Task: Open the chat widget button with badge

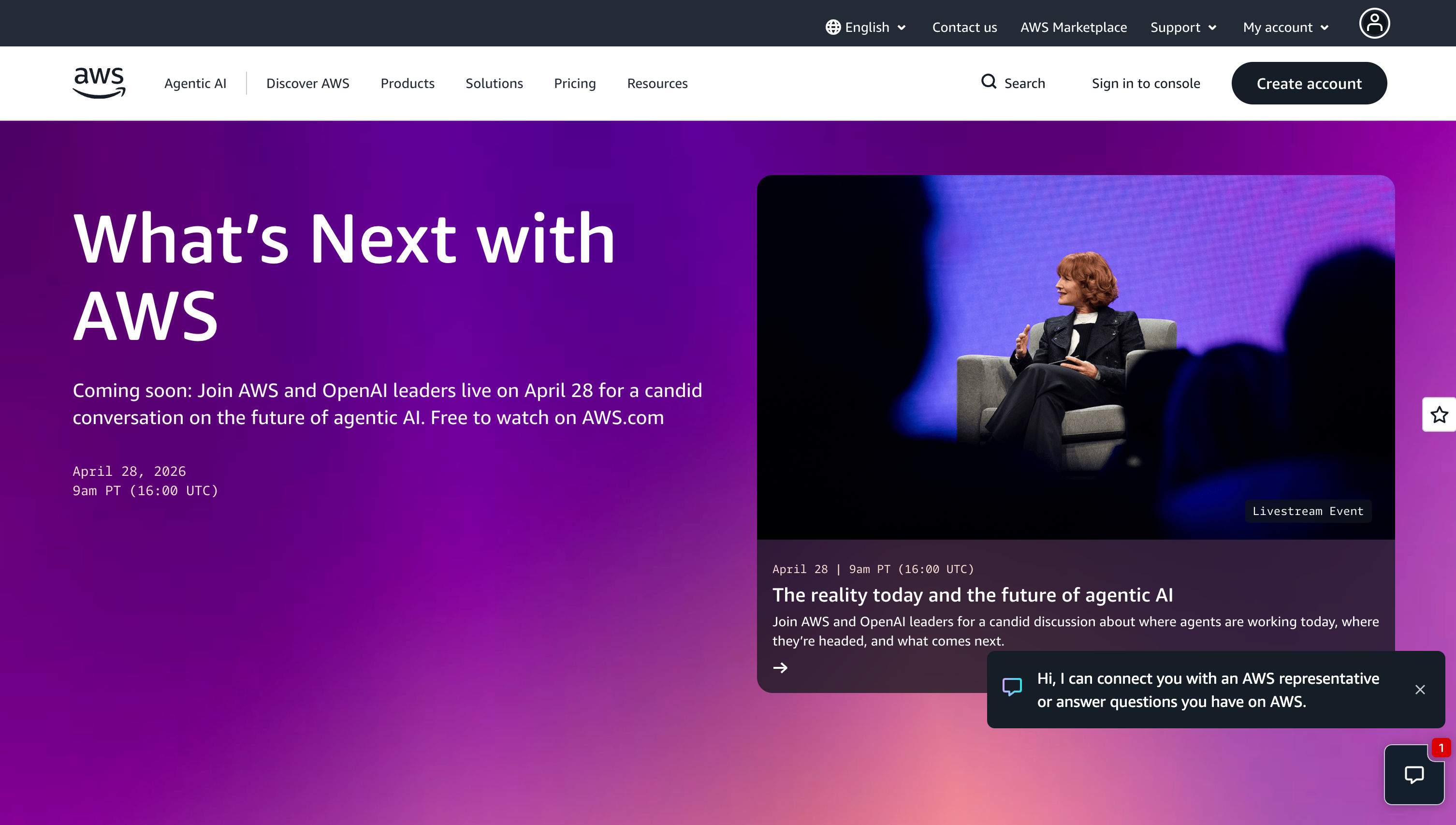Action: (x=1414, y=775)
